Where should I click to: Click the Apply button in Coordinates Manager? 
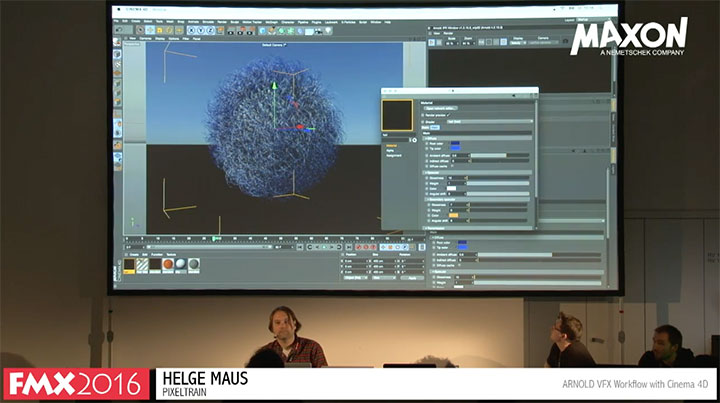[412, 278]
